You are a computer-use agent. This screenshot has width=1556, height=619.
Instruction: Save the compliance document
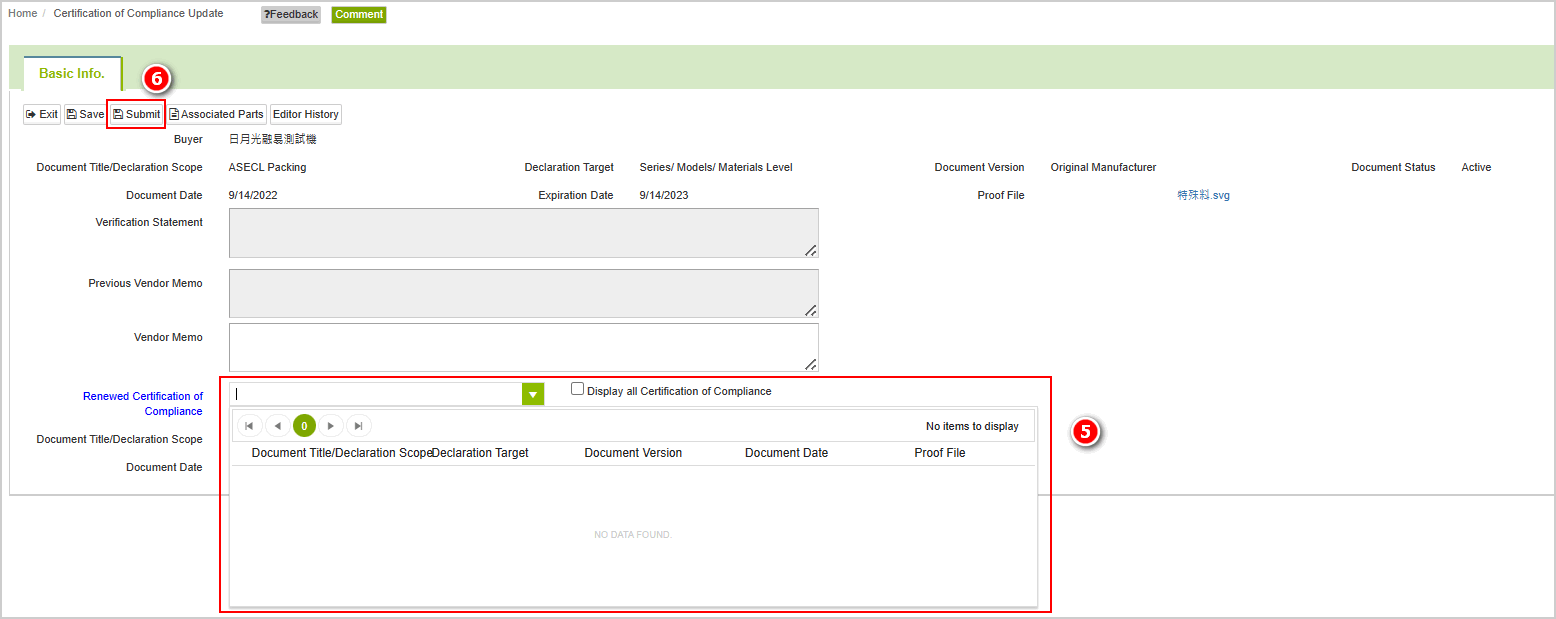pyautogui.click(x=85, y=114)
